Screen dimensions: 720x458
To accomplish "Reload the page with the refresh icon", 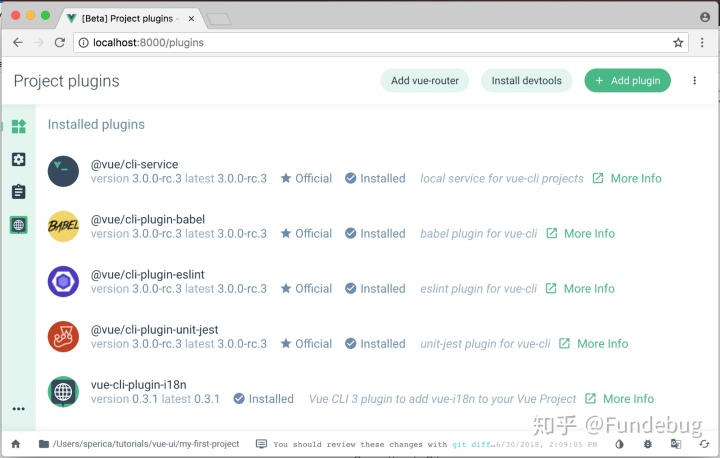I will coord(60,42).
